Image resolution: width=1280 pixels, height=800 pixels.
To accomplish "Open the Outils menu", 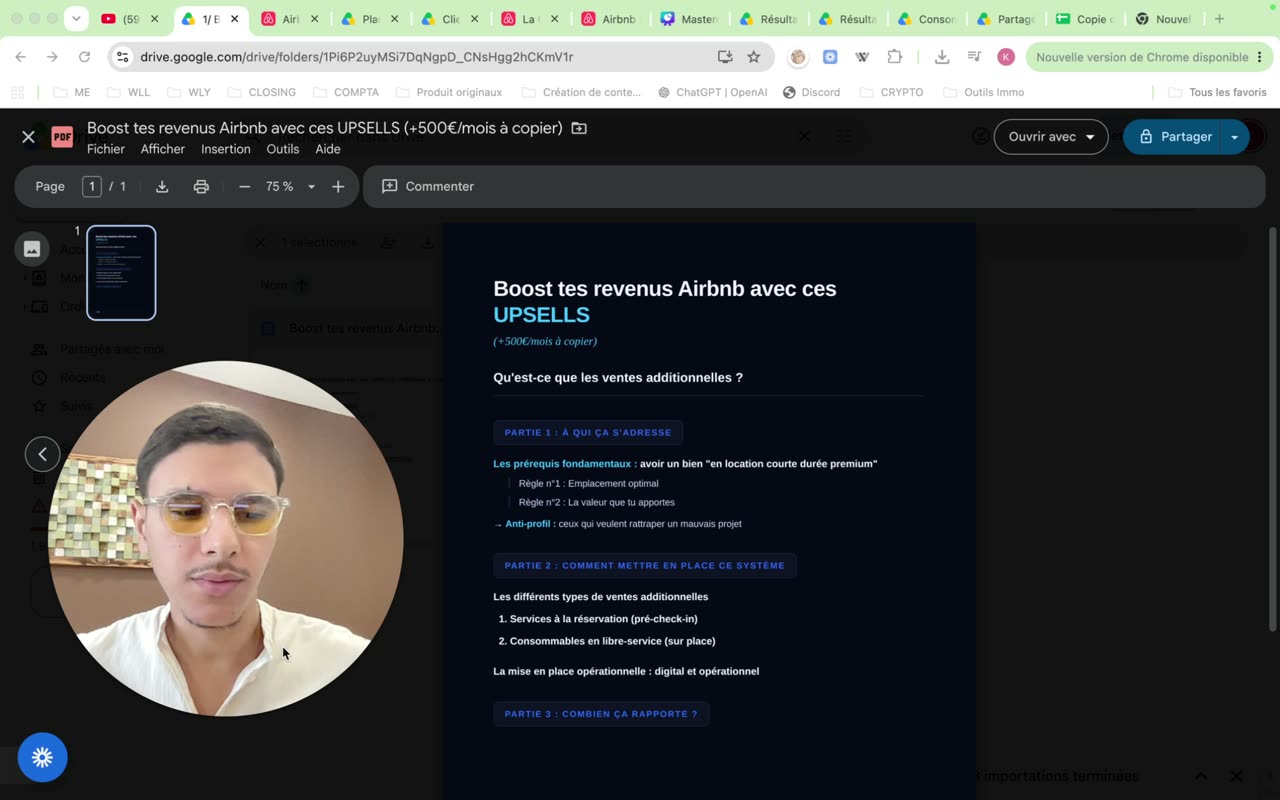I will pos(283,149).
